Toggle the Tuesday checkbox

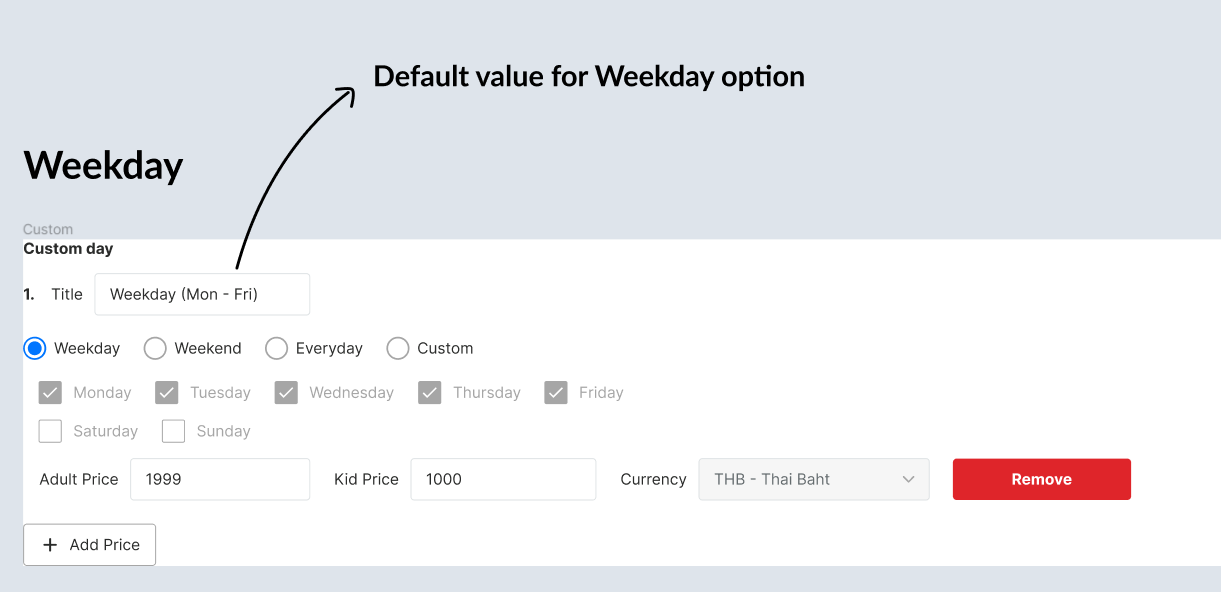pyautogui.click(x=167, y=392)
